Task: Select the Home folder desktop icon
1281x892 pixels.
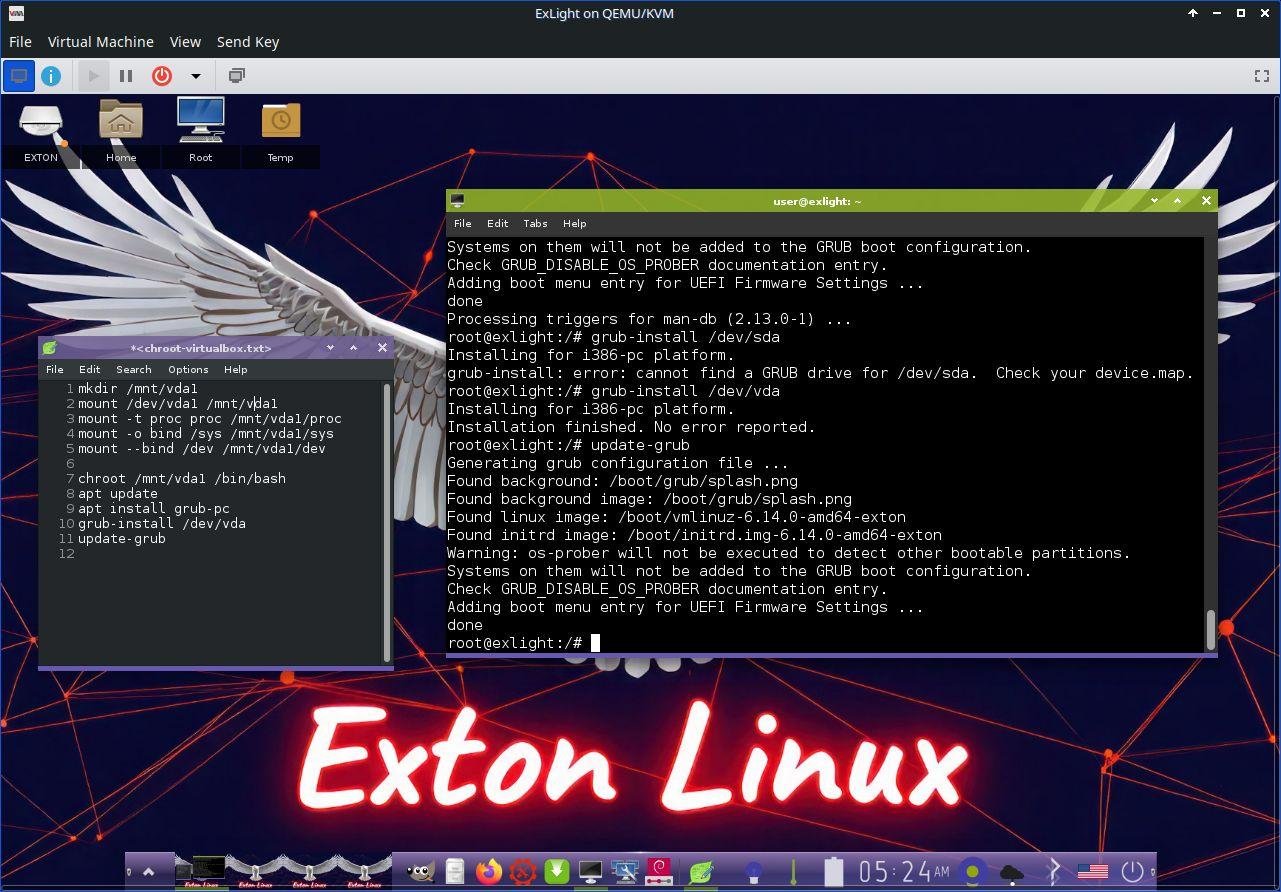Action: pyautogui.click(x=121, y=132)
